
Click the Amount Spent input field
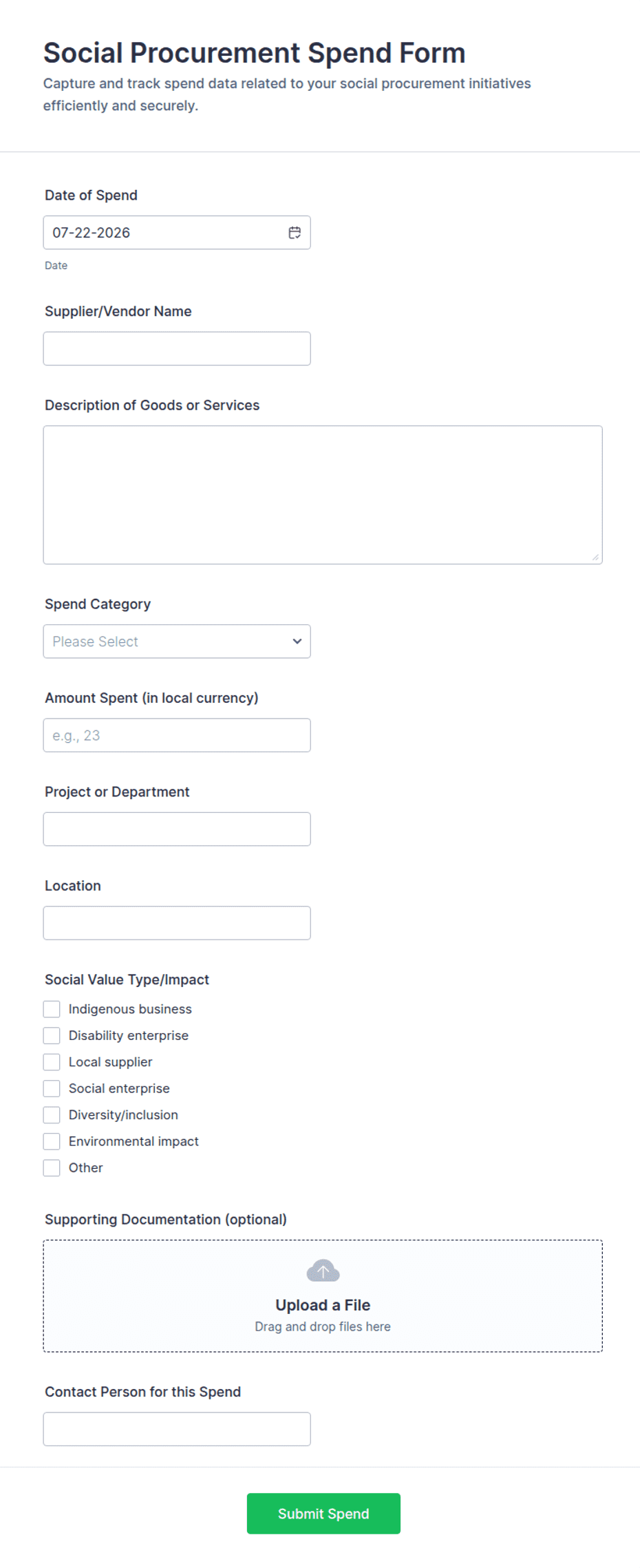(x=177, y=735)
